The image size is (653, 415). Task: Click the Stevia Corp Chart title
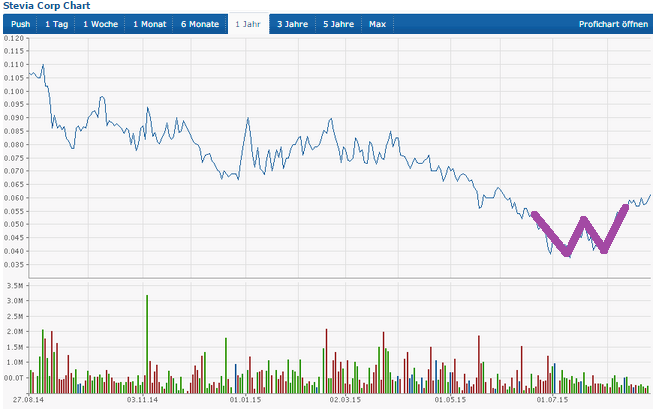pyautogui.click(x=47, y=6)
